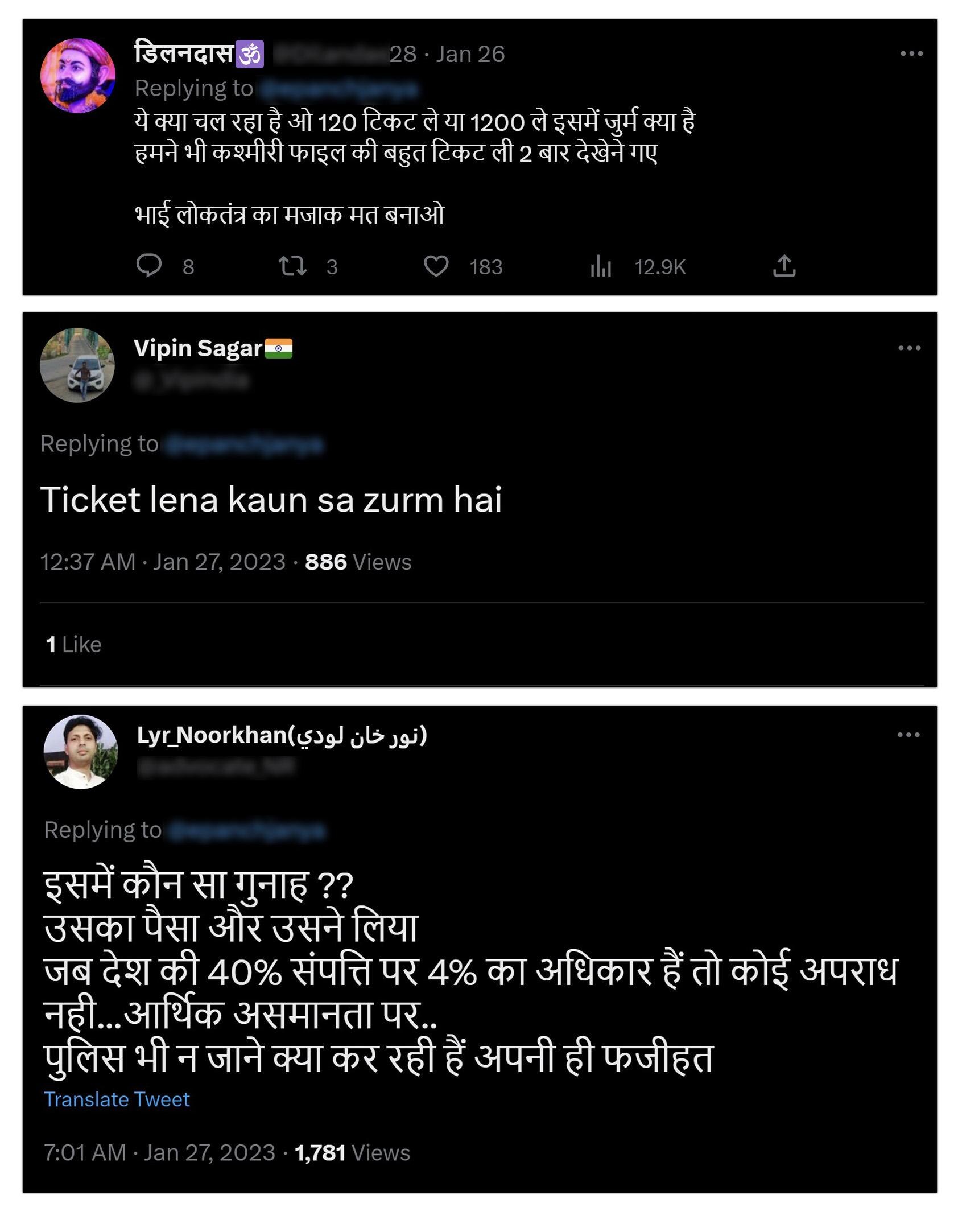Open more options on Lyr_Noorkhan's tweet
The image size is (958, 1232).
(909, 735)
